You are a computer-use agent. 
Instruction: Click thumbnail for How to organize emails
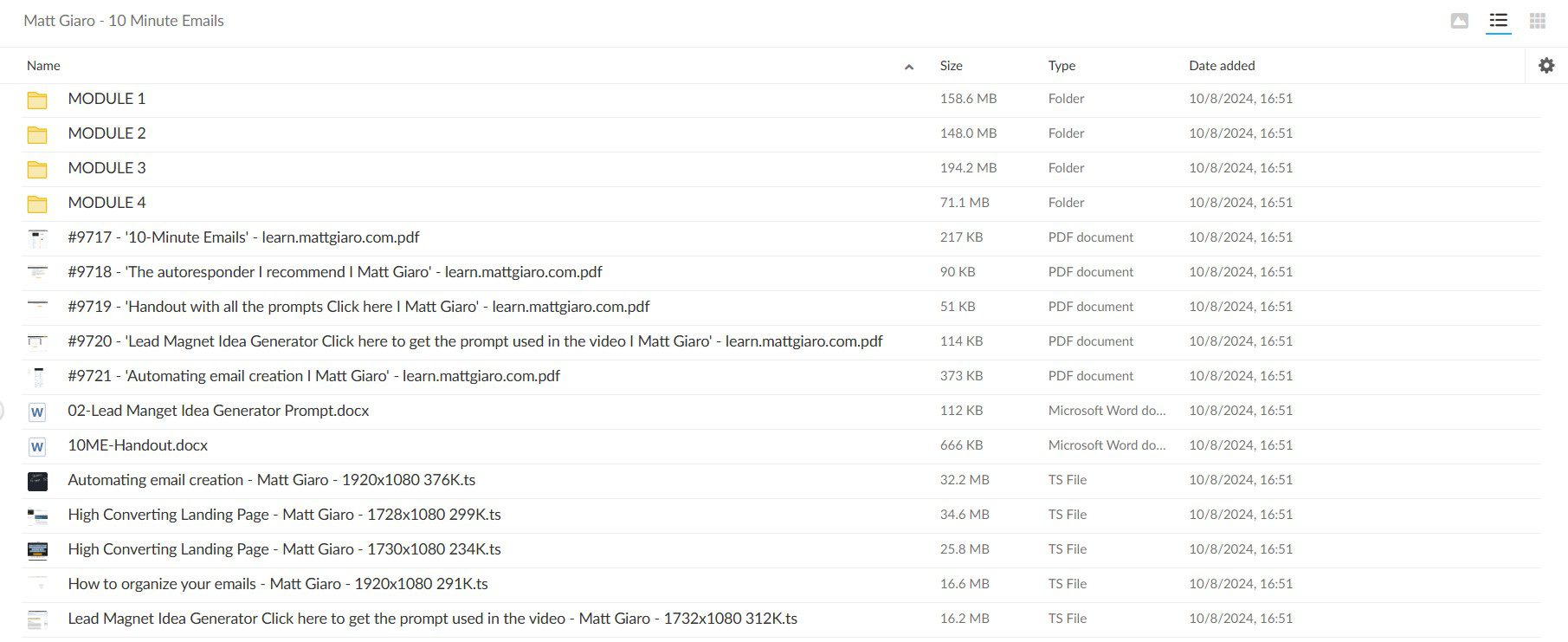point(37,585)
